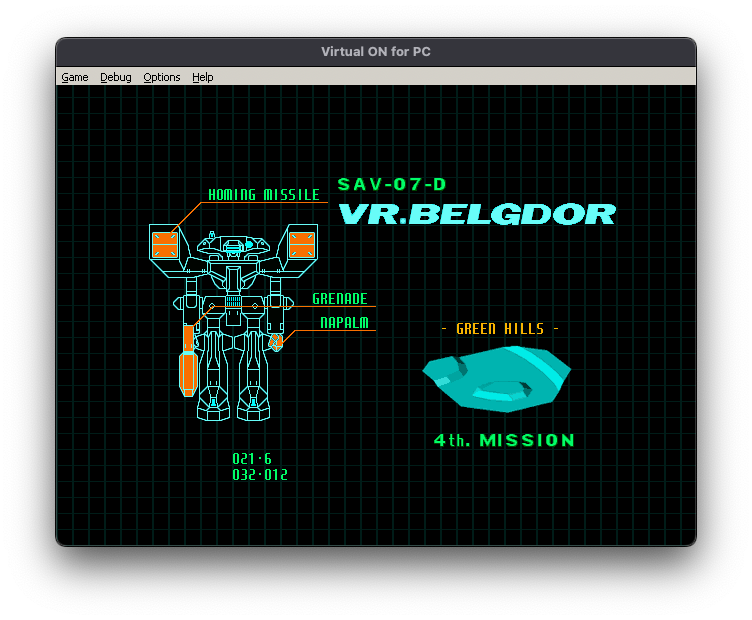752x620 pixels.
Task: Click the 021·6 readout
Action: (x=252, y=459)
